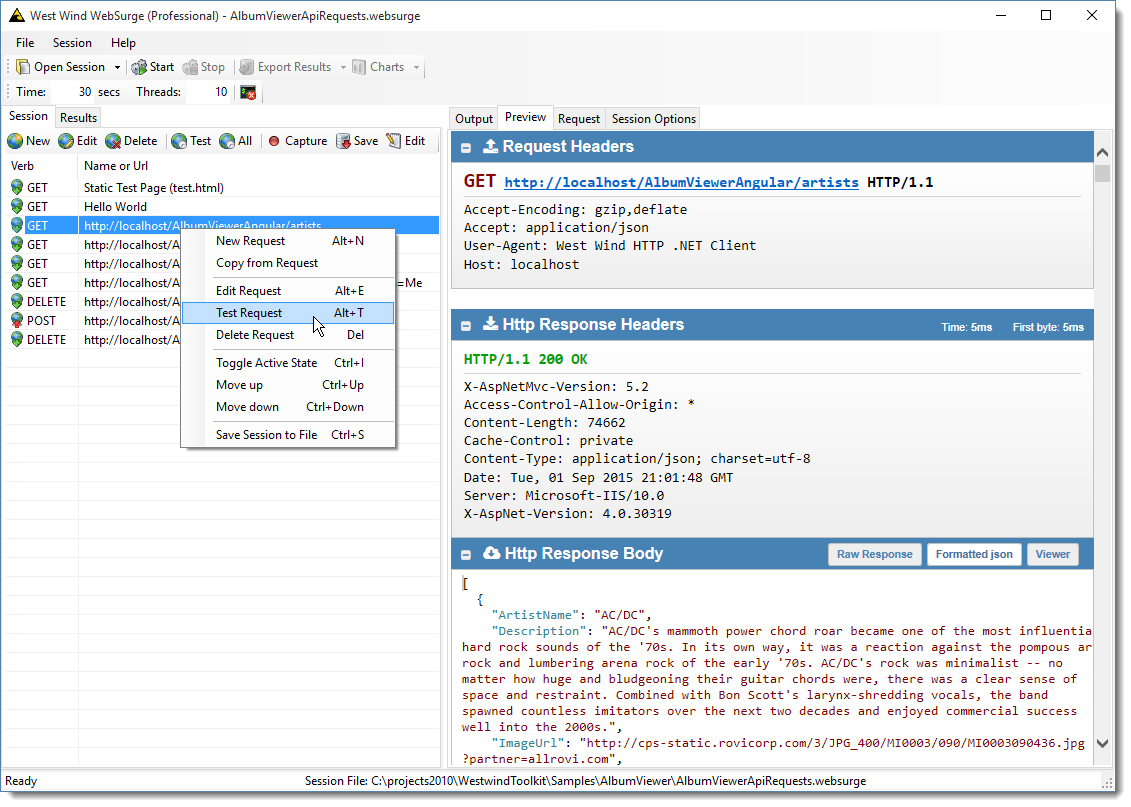Expand the Charts dropdown arrow
The width and height of the screenshot is (1131, 807).
point(416,67)
